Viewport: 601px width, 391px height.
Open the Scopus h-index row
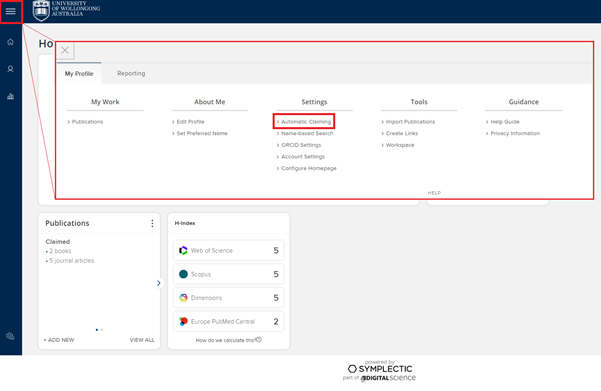(229, 274)
